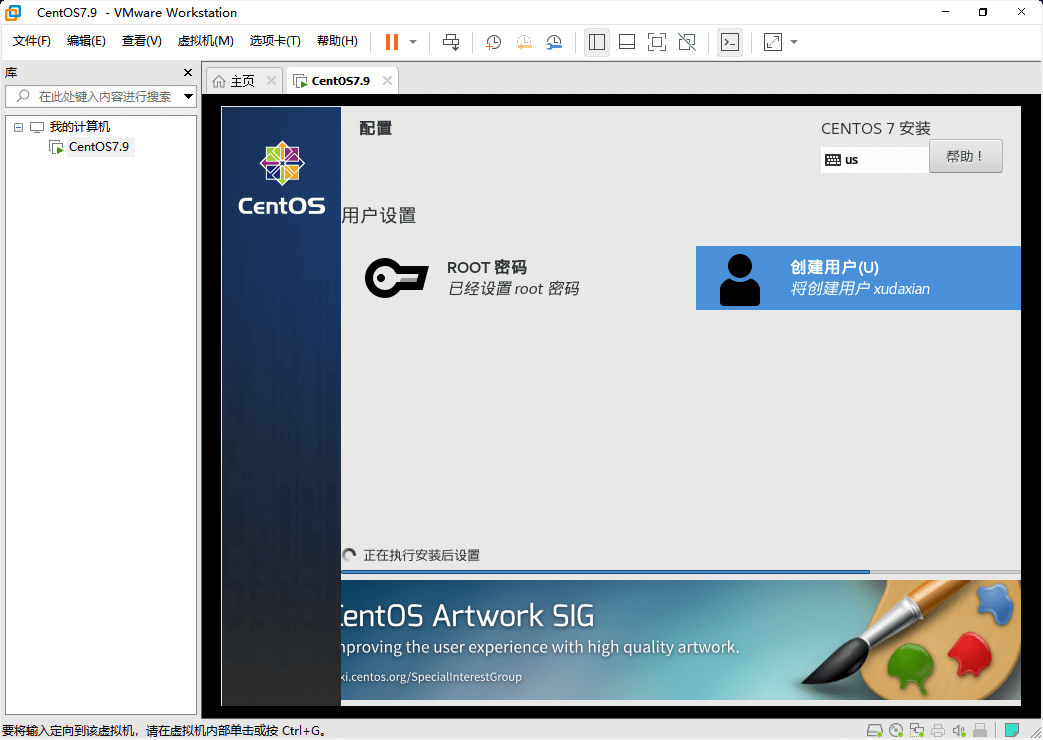Toggle the thumbnail bar view

[x=627, y=42]
